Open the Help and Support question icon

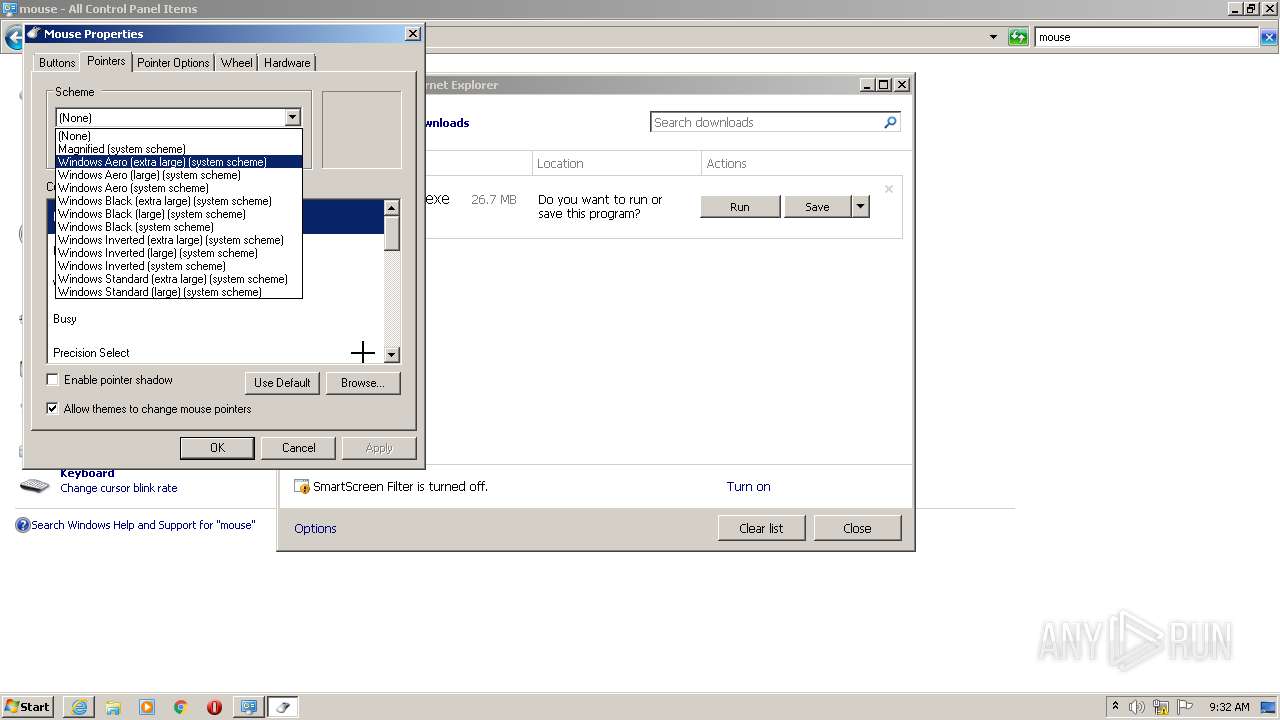(x=22, y=525)
